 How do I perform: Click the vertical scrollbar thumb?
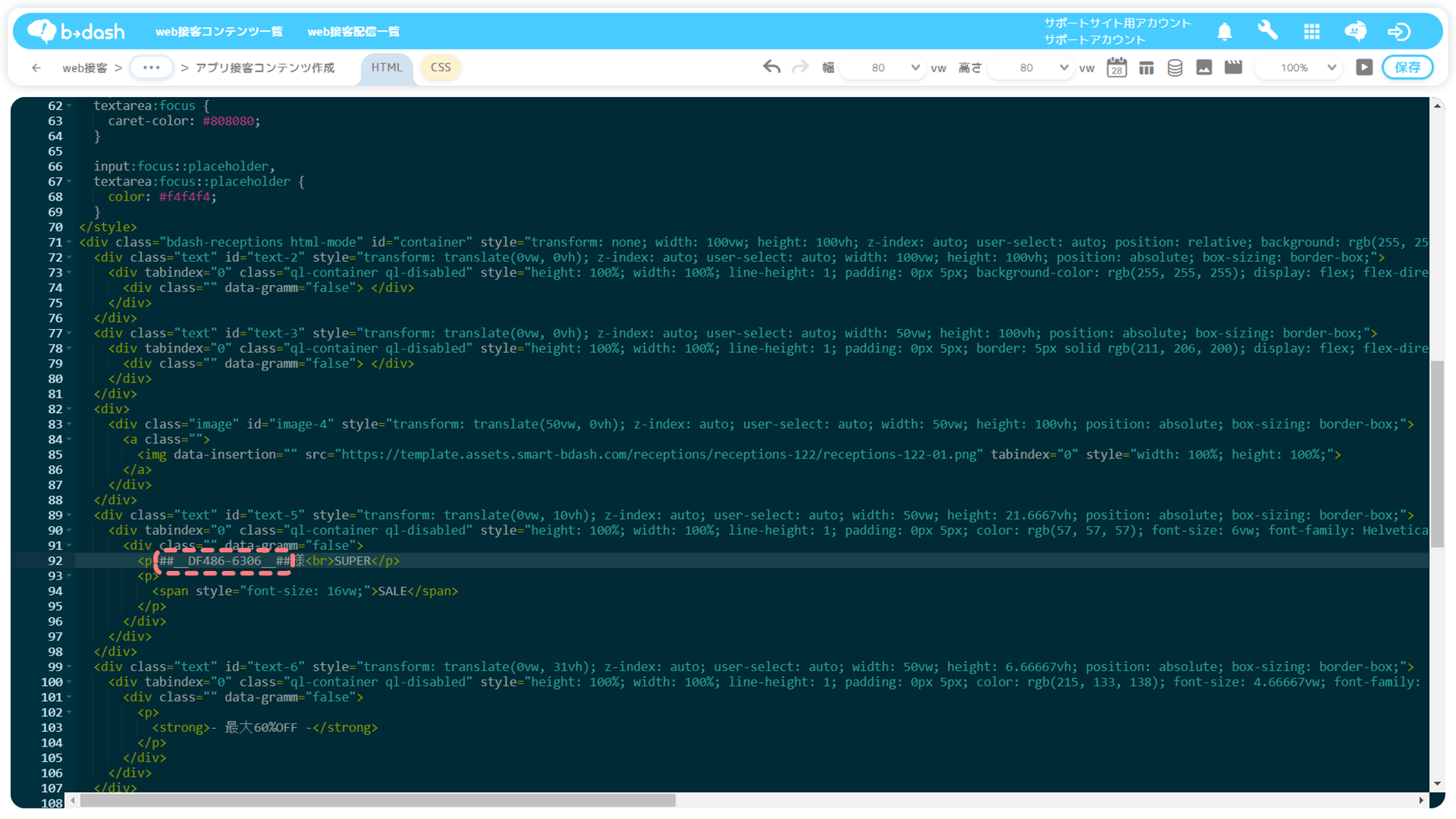pyautogui.click(x=1438, y=455)
